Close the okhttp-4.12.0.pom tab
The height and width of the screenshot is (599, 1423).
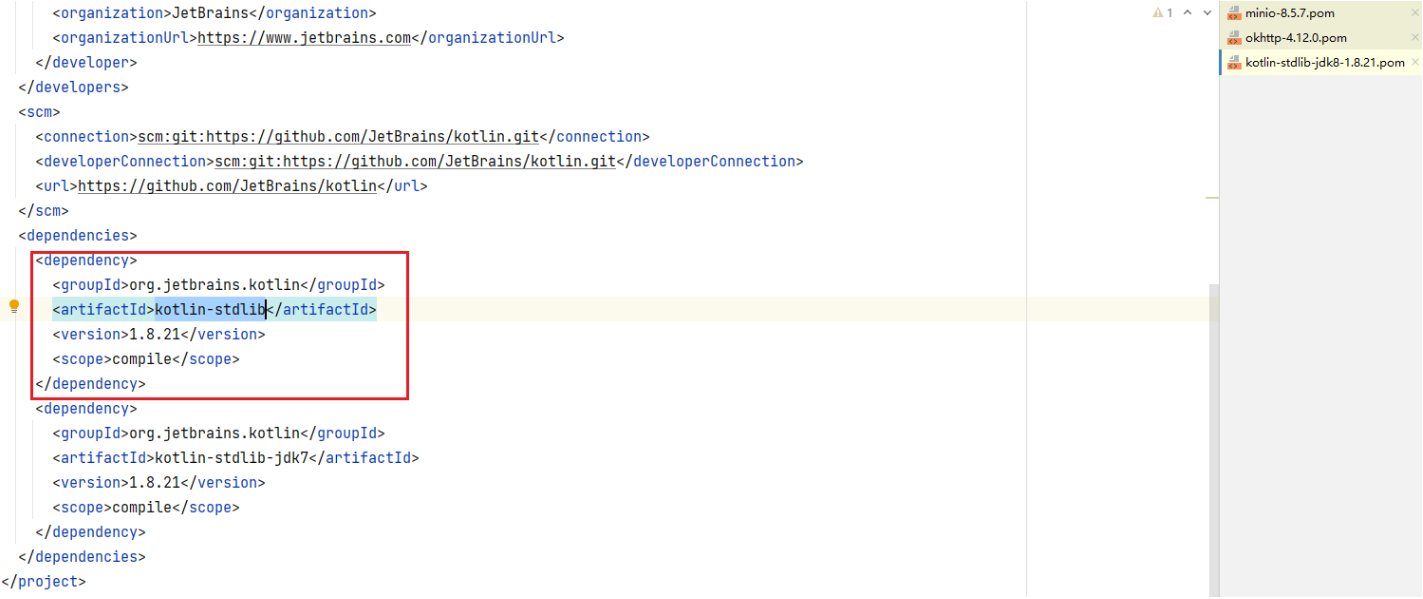(1414, 38)
